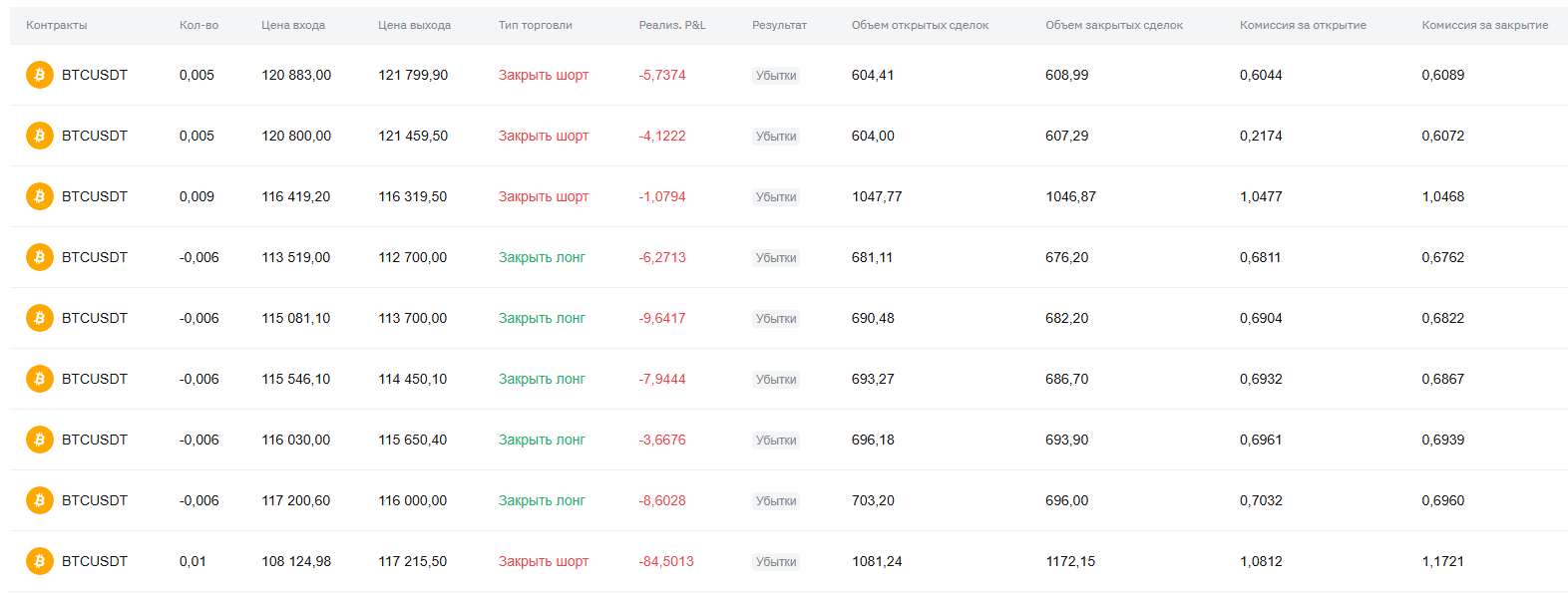
Task: Click Закрыть лонг in the -6,2713 row
Action: tap(542, 257)
